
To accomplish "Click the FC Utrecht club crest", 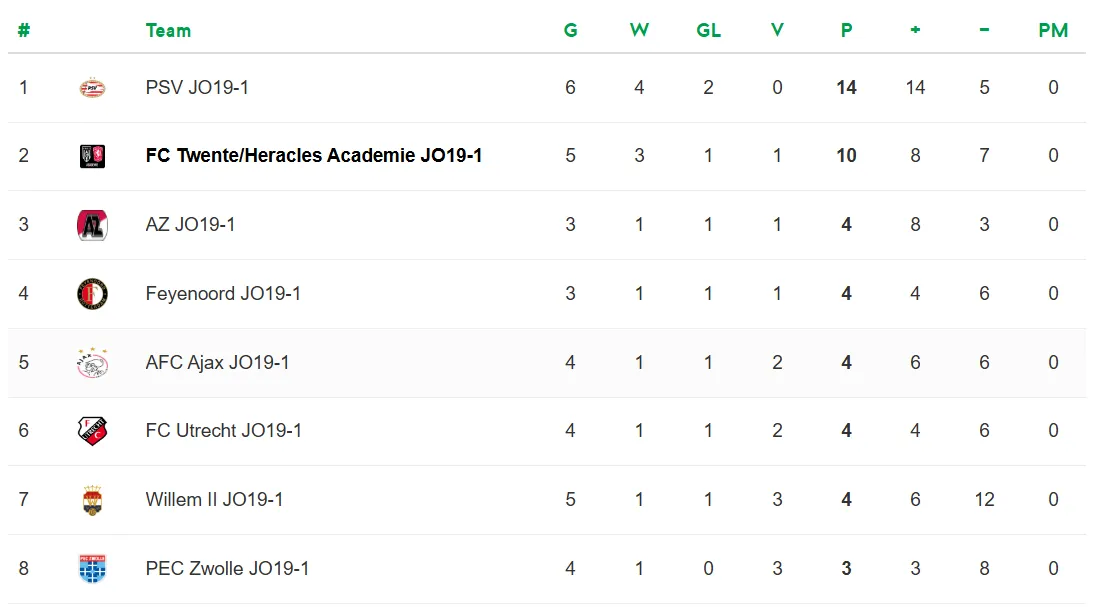I will coord(92,431).
